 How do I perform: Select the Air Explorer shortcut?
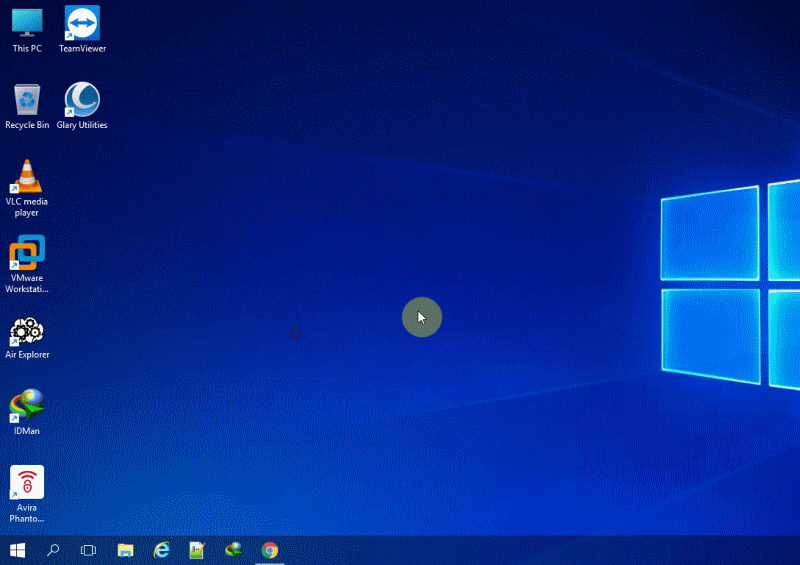27,337
